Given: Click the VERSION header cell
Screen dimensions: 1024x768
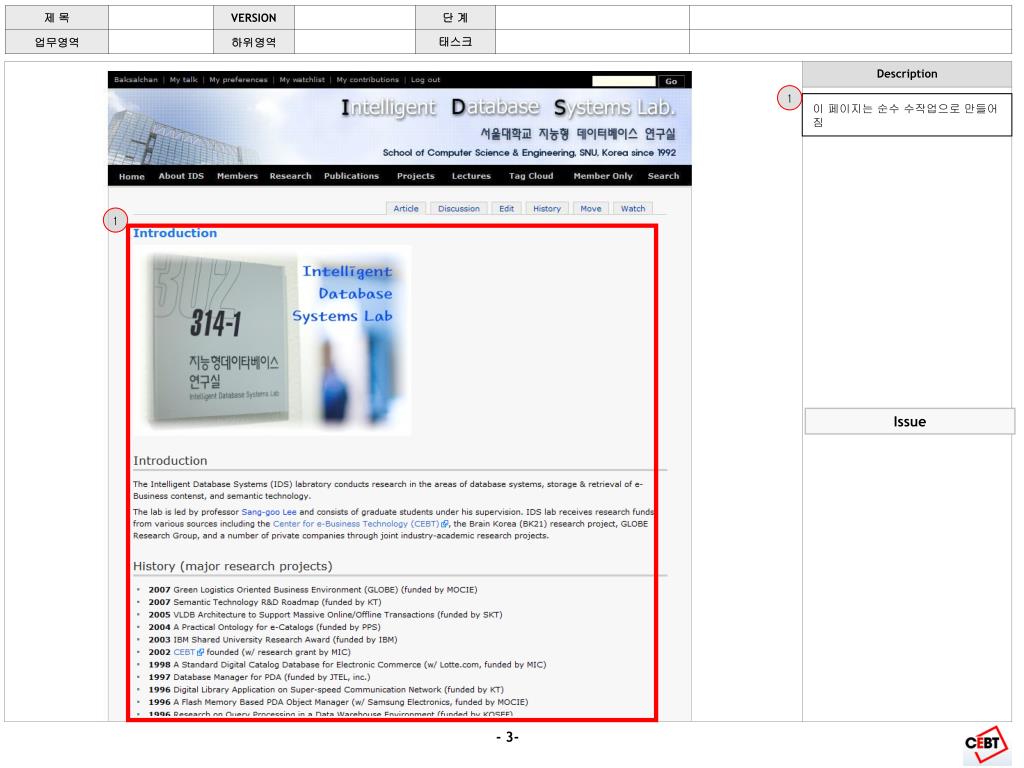Looking at the screenshot, I should [x=253, y=18].
